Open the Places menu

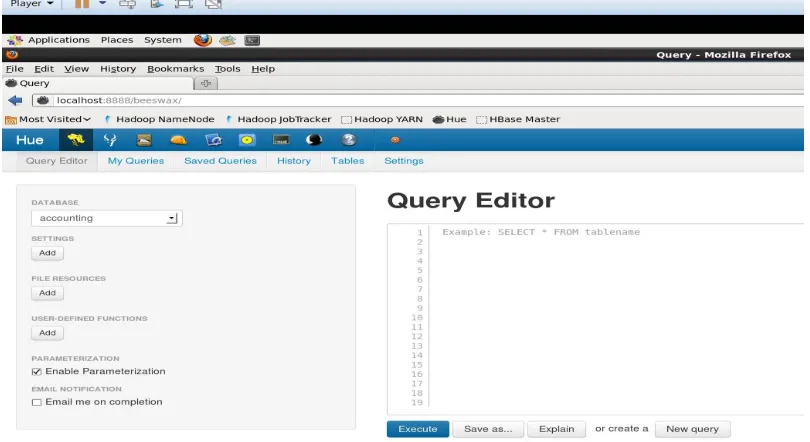(x=117, y=40)
